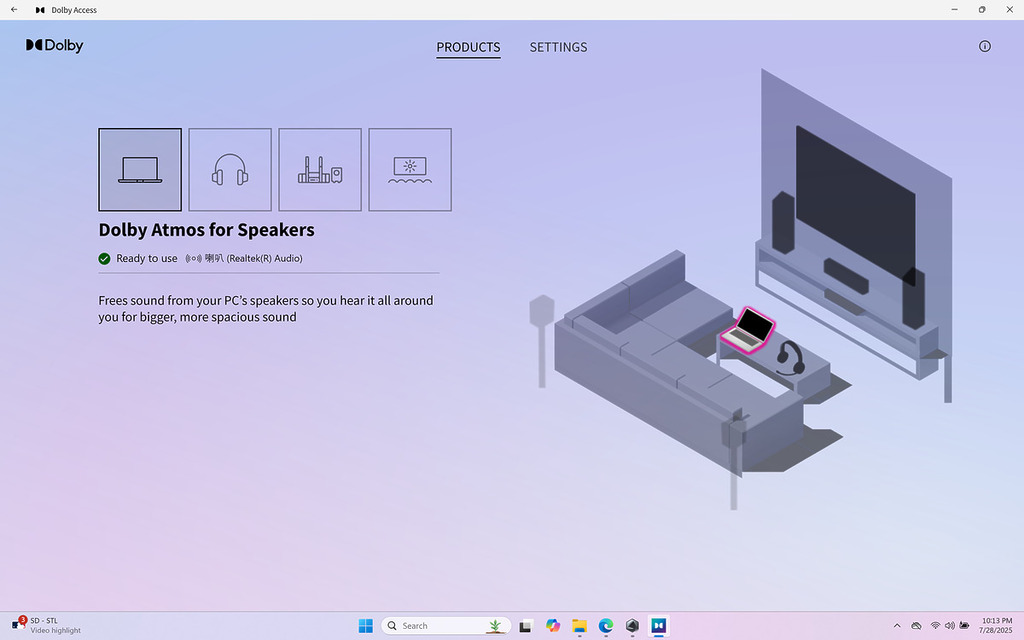Click the speaker device icon beside Realtek
Viewport: 1024px width, 640px height.
193,259
